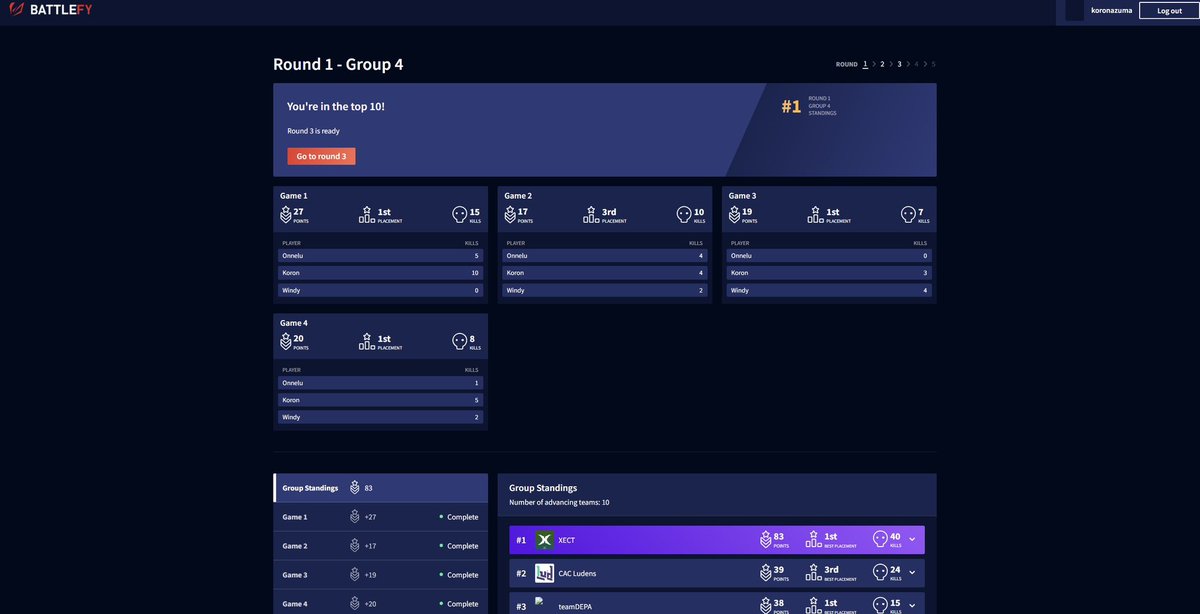The height and width of the screenshot is (614, 1200).
Task: Click the Game 1 placement podium icon
Action: [367, 214]
